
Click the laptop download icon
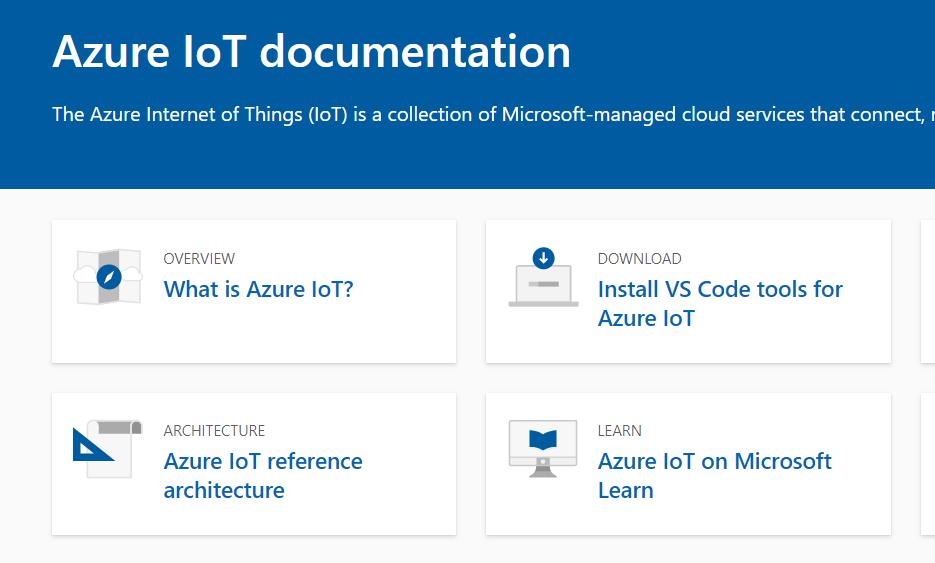coord(543,277)
